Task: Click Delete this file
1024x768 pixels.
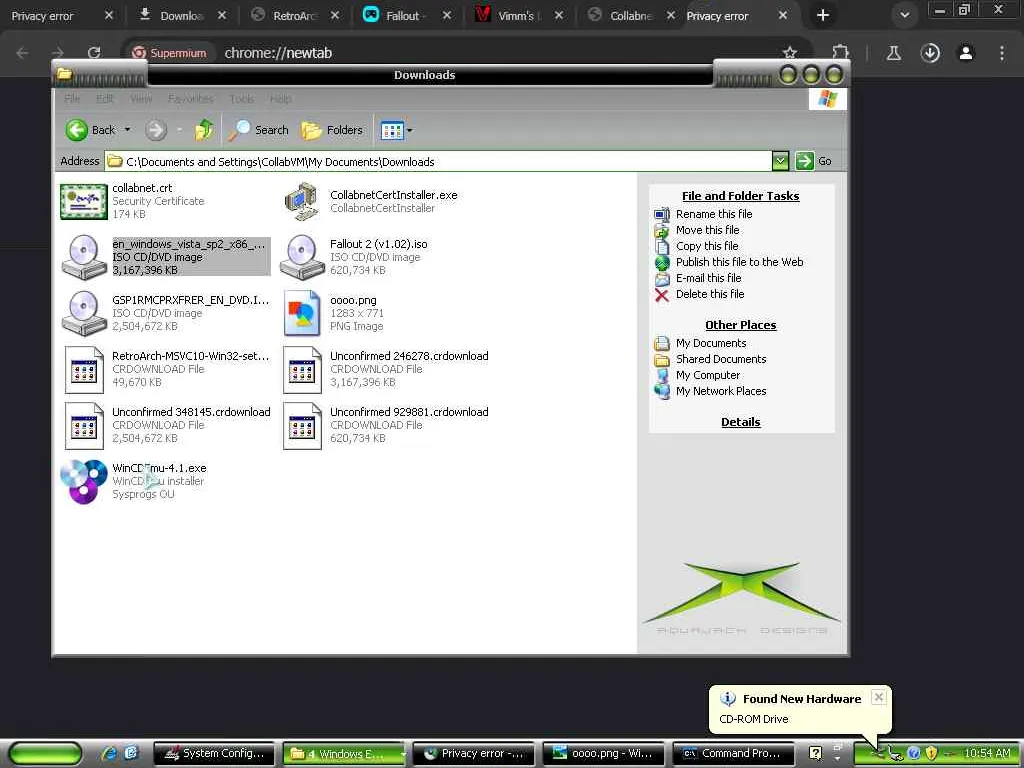Action: 710,294
